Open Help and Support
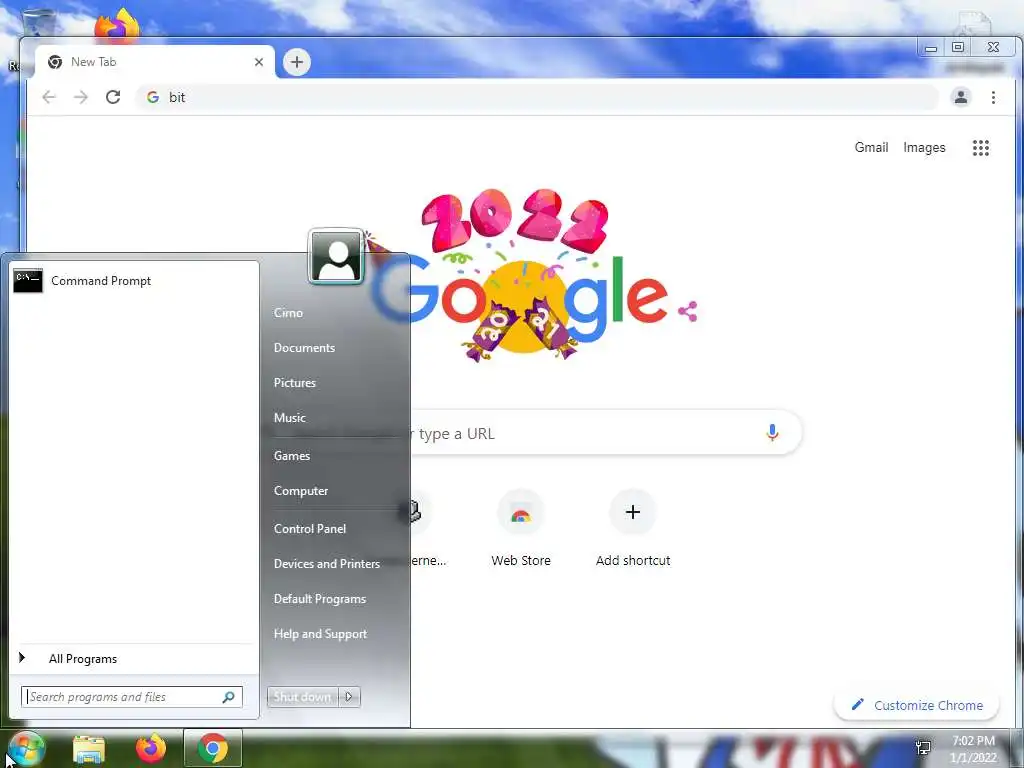The width and height of the screenshot is (1024, 768). click(320, 634)
